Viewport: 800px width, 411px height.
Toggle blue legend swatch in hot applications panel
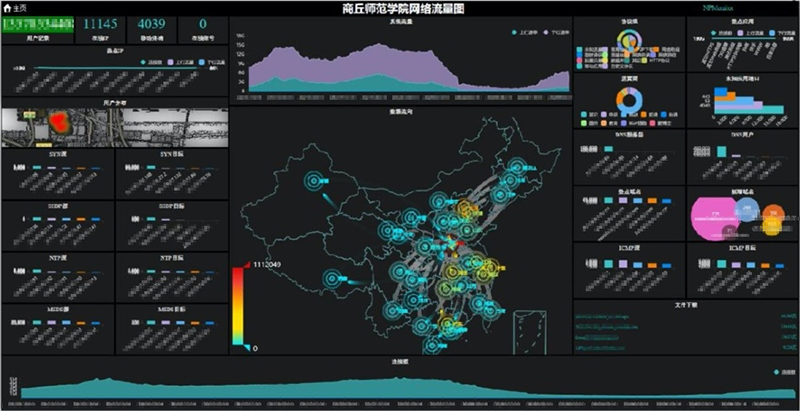[772, 33]
